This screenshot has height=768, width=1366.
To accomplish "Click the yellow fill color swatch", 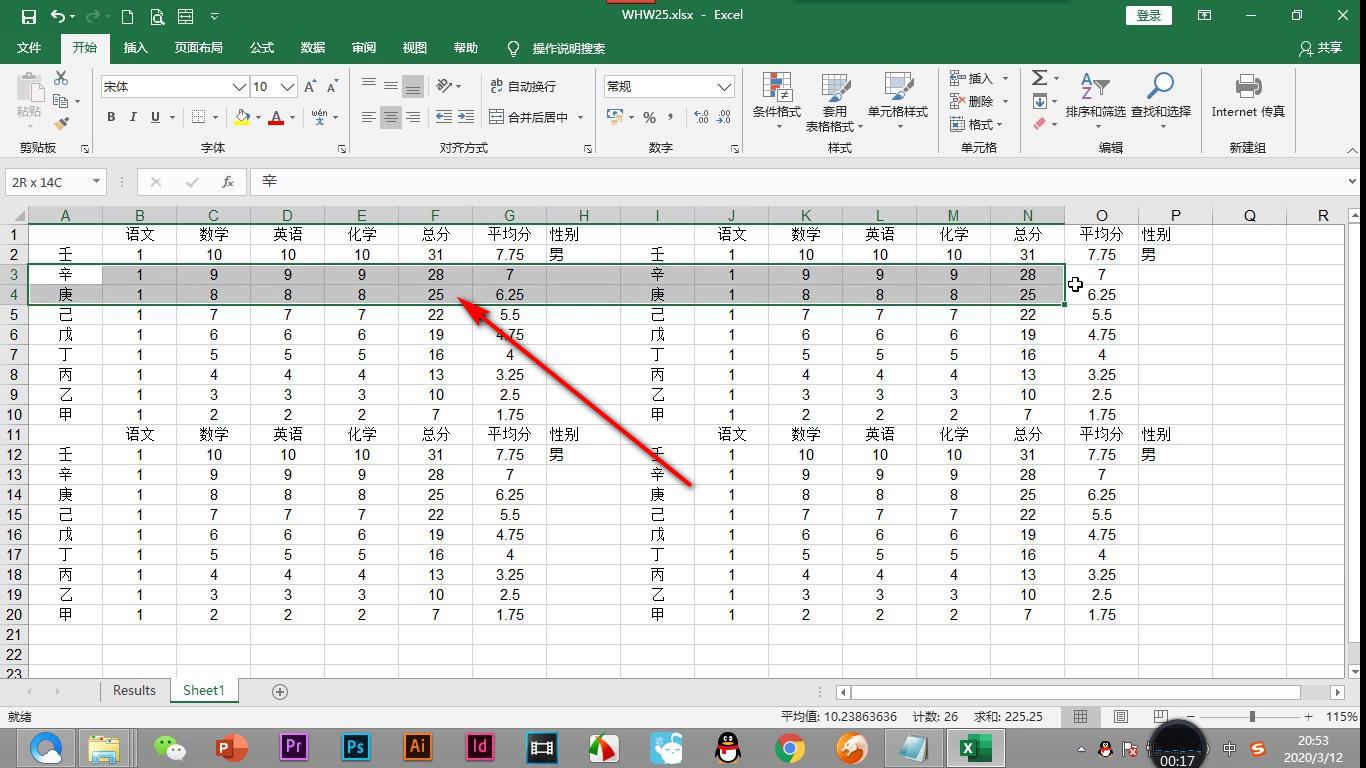I will coord(241,118).
